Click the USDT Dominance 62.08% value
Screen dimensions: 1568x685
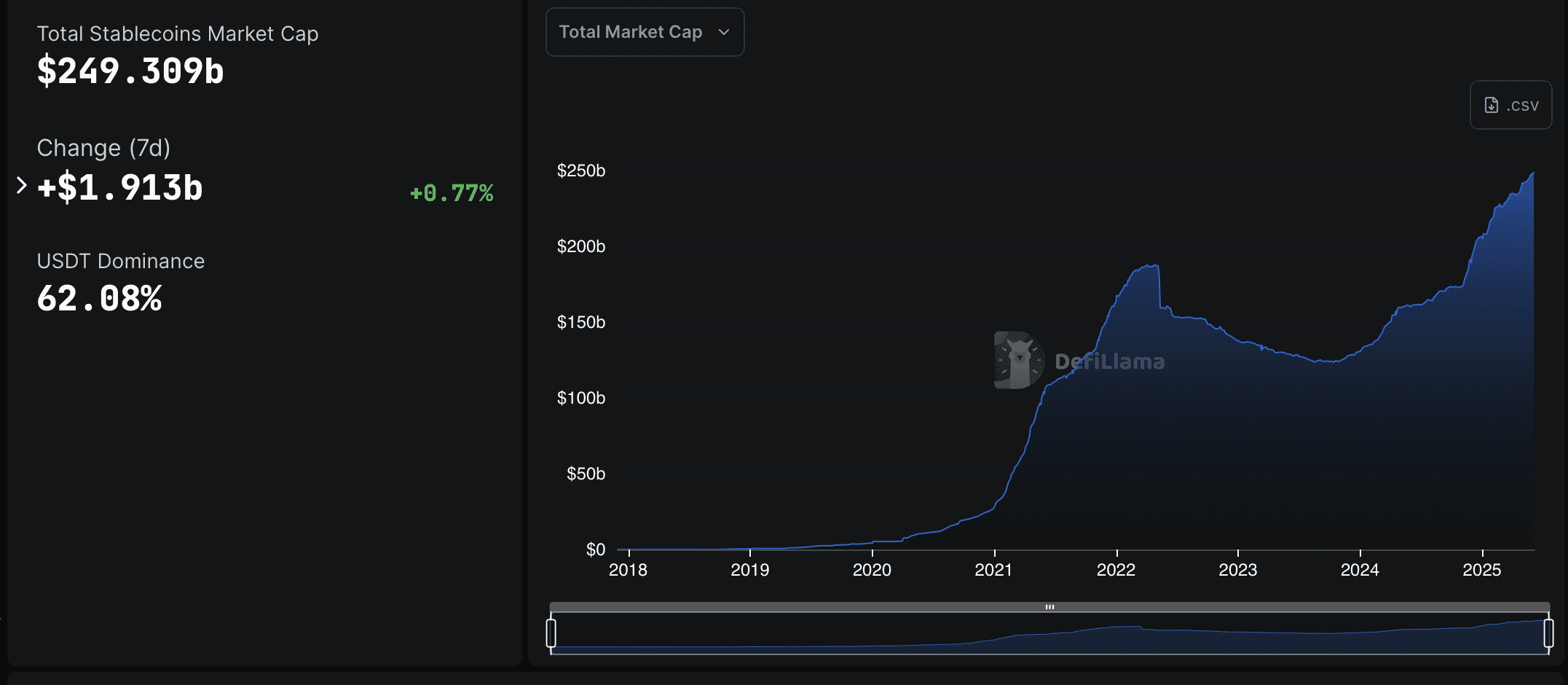100,298
